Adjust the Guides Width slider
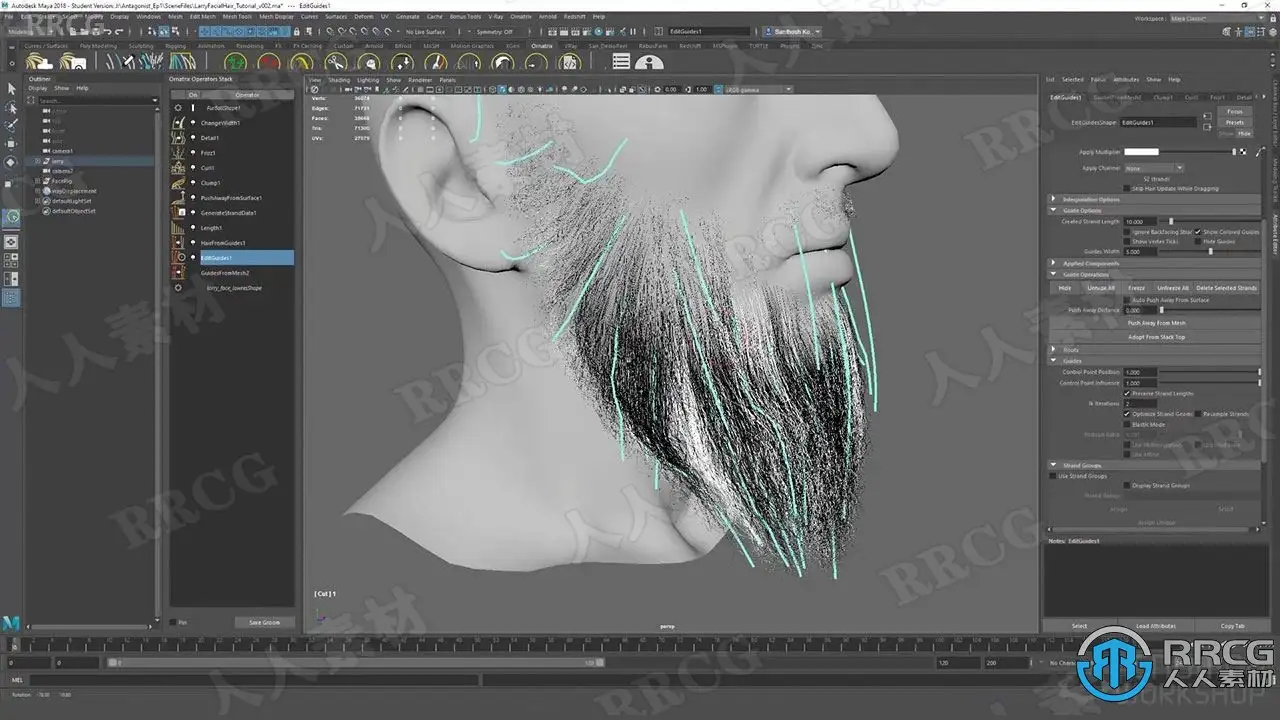Screen dimensions: 1280x720 click(1210, 252)
